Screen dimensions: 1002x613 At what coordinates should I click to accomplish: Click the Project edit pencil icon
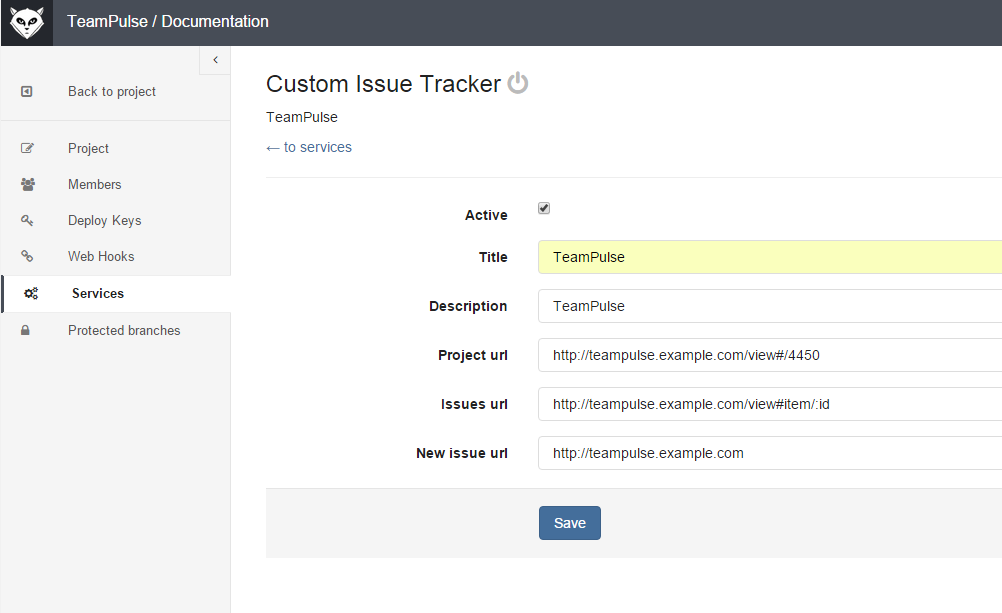pos(27,148)
